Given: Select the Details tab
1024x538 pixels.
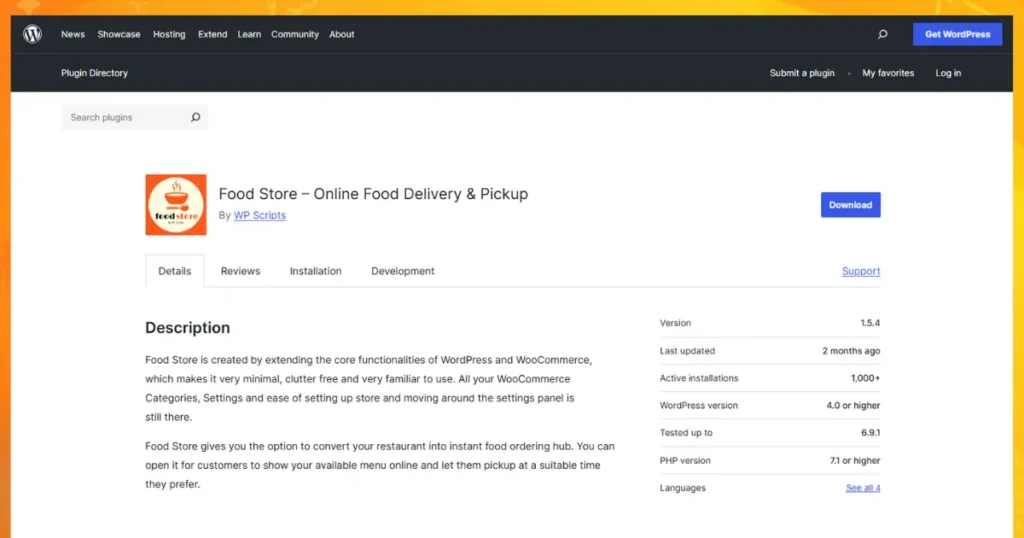Looking at the screenshot, I should [174, 271].
